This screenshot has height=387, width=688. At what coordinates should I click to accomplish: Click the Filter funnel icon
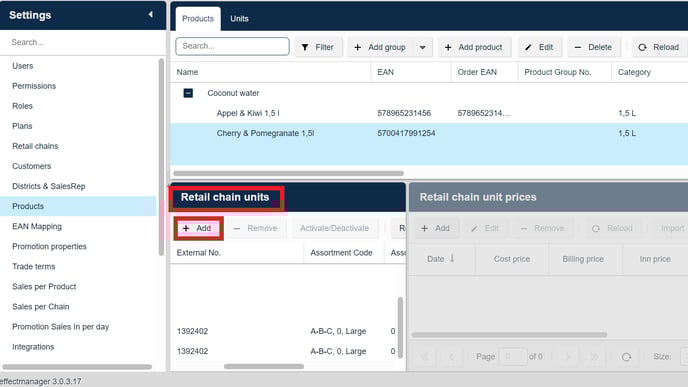coord(305,47)
